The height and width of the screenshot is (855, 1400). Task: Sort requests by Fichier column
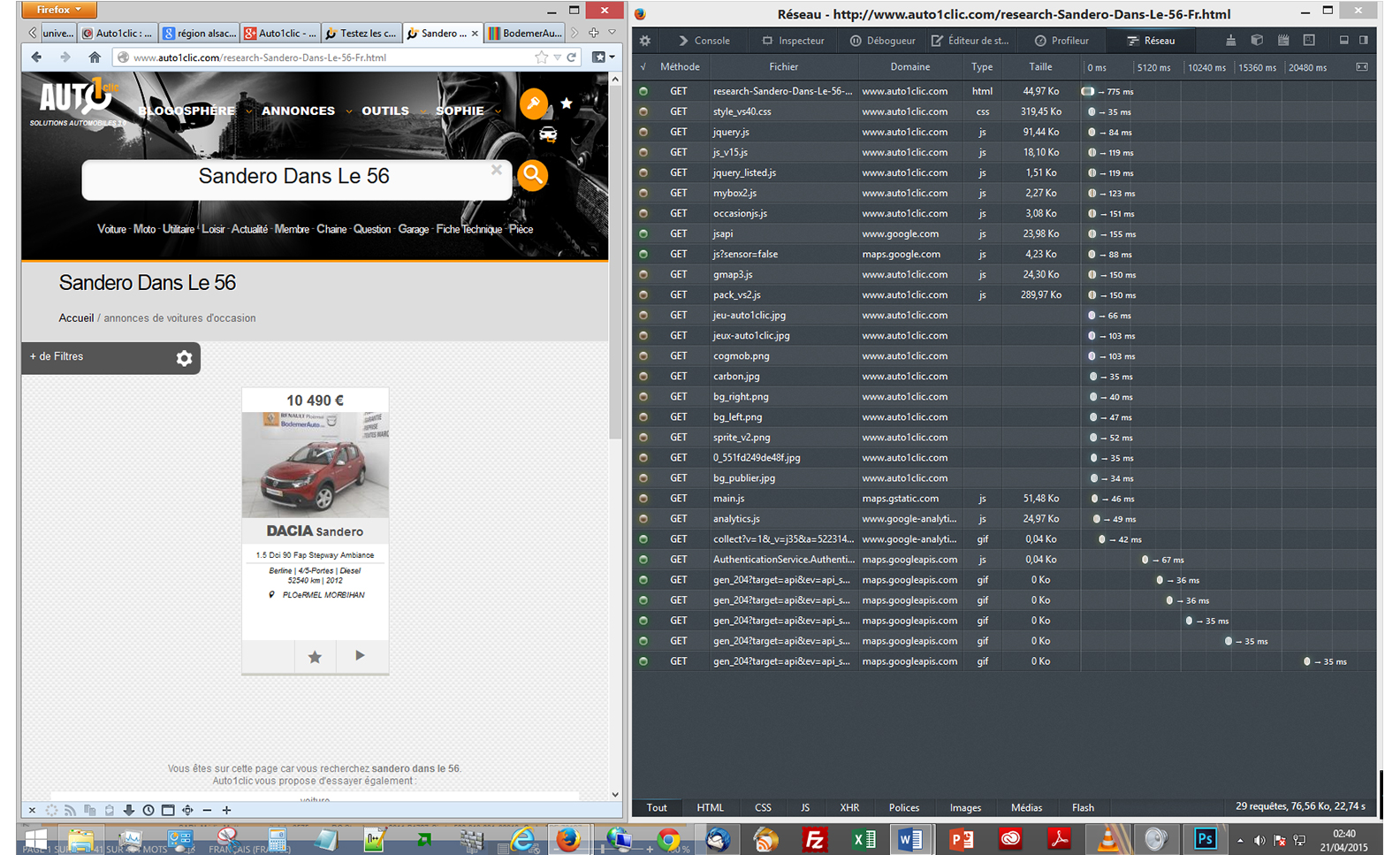(783, 67)
